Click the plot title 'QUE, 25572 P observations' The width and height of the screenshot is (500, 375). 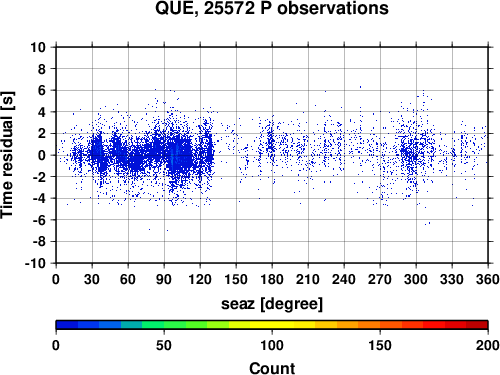(272, 8)
